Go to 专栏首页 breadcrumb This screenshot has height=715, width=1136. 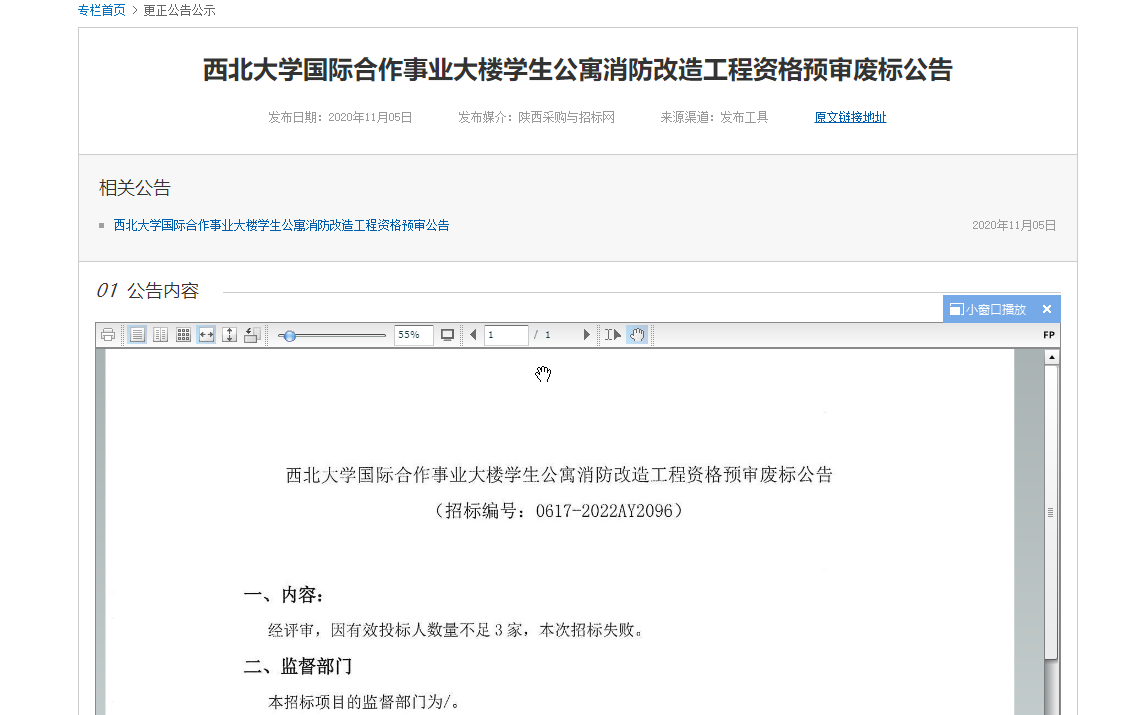tap(102, 10)
